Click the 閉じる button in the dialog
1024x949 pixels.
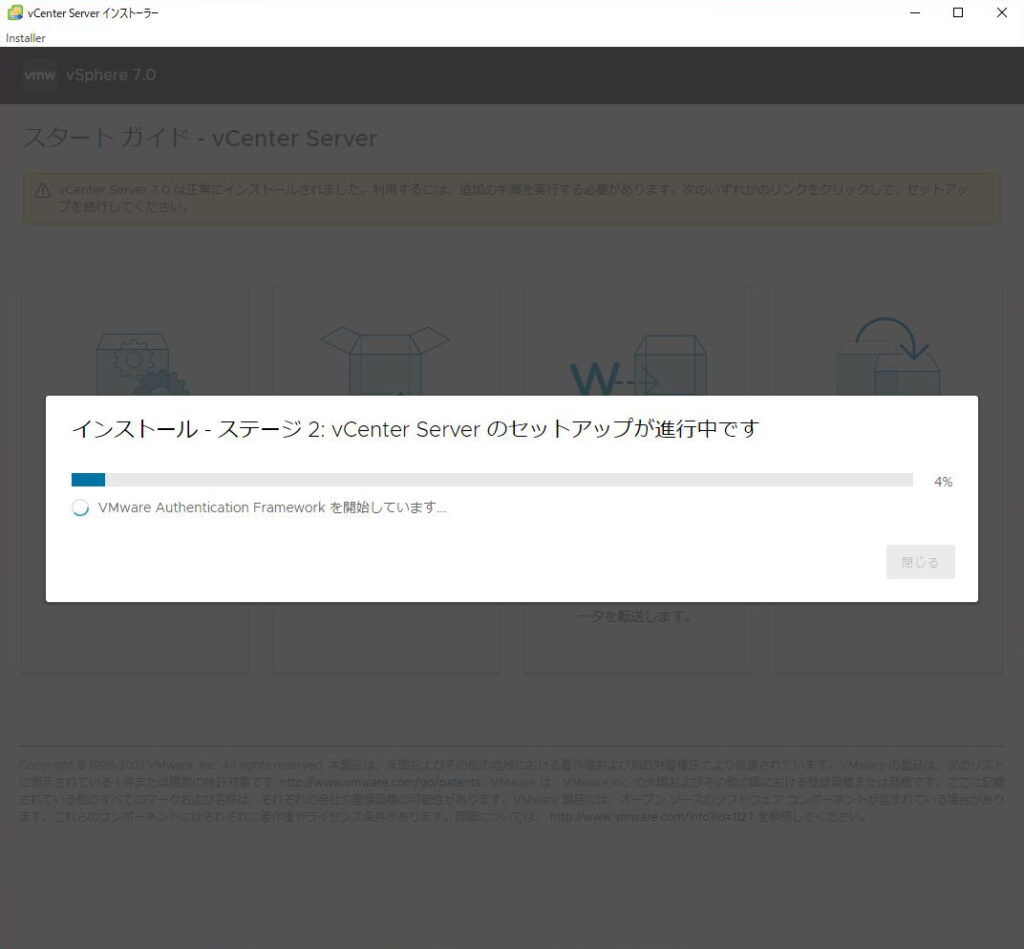click(920, 562)
